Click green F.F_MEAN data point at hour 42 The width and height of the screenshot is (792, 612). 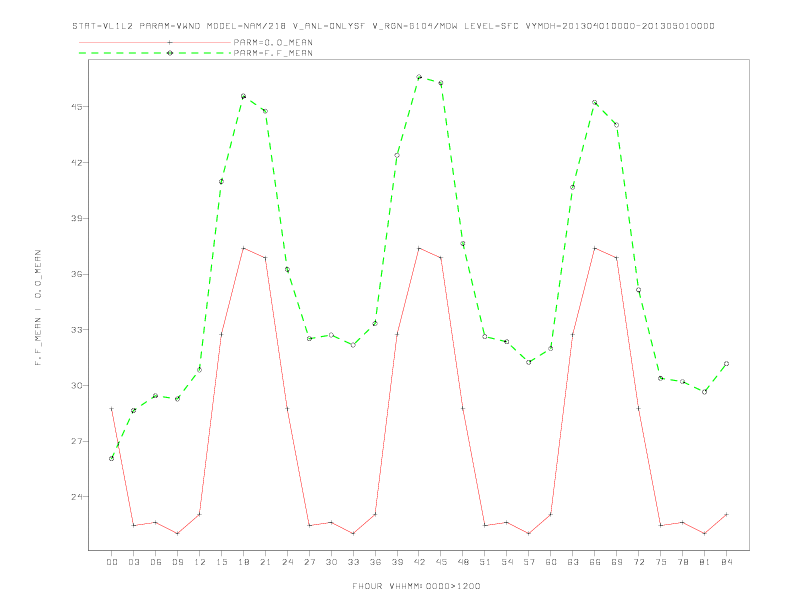click(x=419, y=77)
